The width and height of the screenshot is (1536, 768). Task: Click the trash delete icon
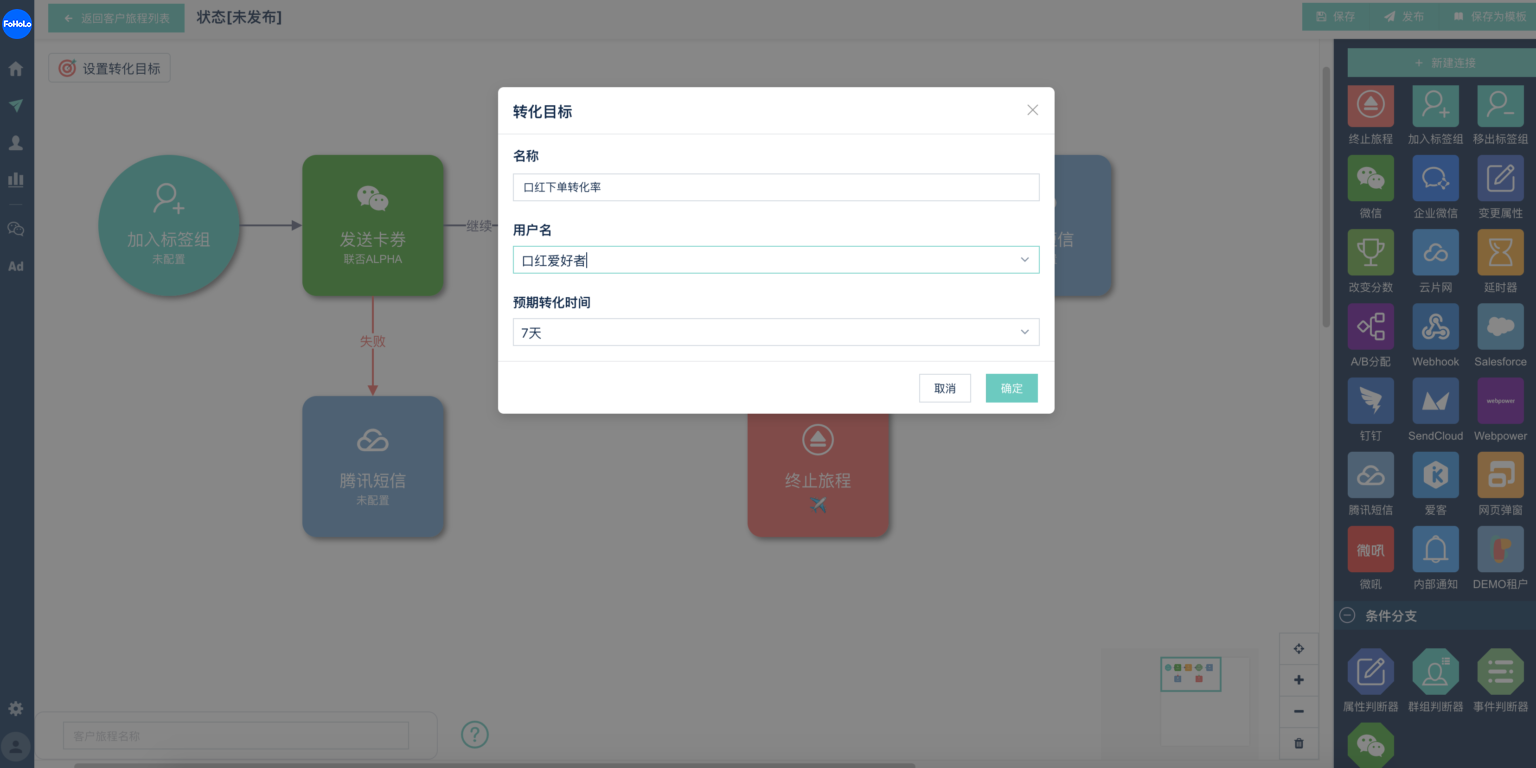pyautogui.click(x=1299, y=743)
